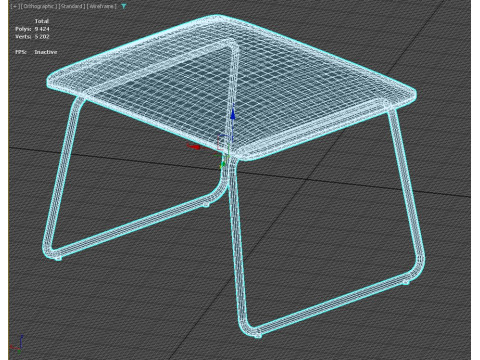Select the wireframe table top mesh

pos(231,87)
